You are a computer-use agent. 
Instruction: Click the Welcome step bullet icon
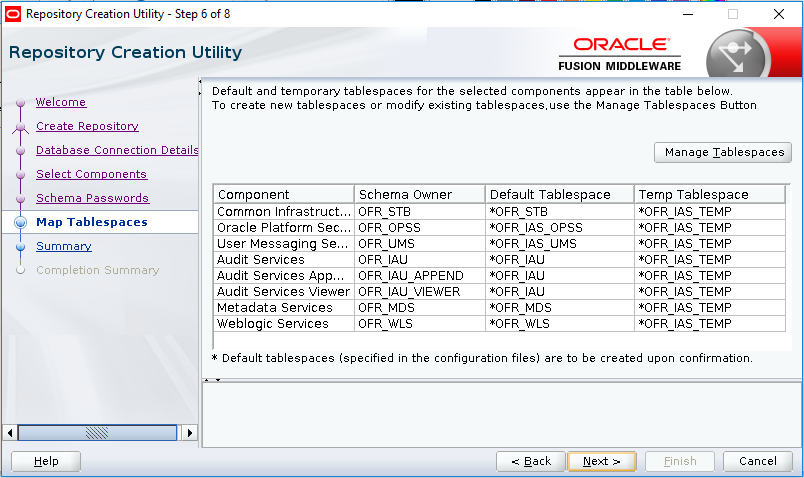pyautogui.click(x=20, y=103)
